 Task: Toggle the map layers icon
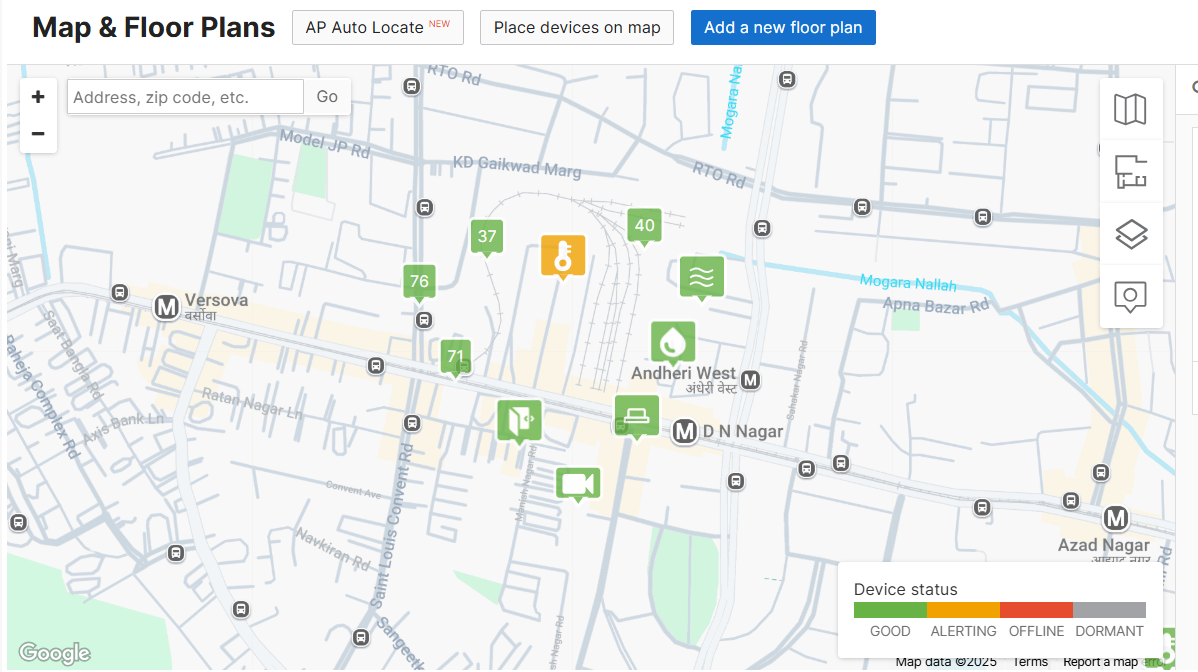pos(1130,234)
